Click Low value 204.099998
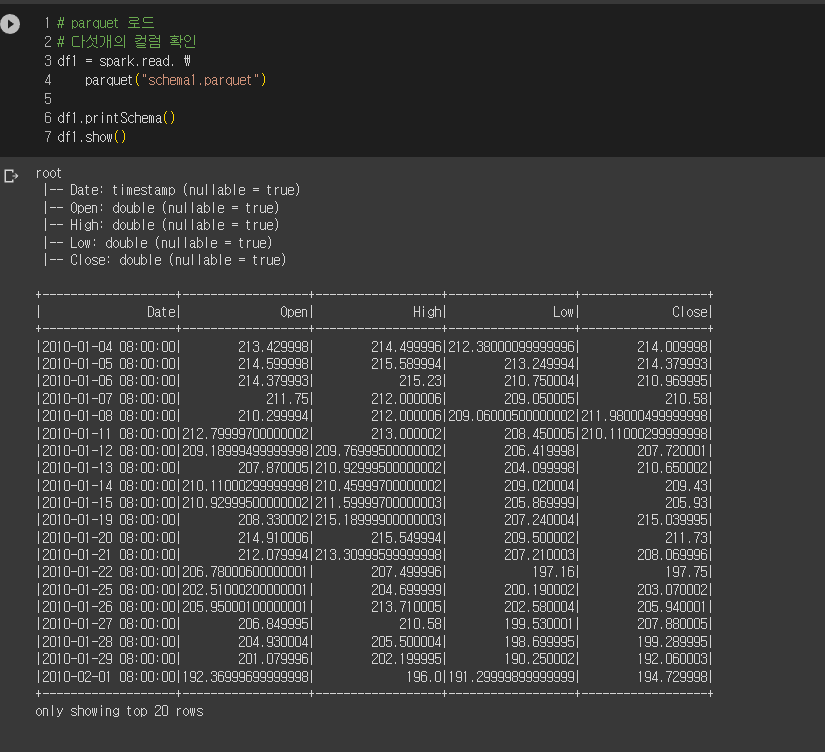 (x=539, y=468)
